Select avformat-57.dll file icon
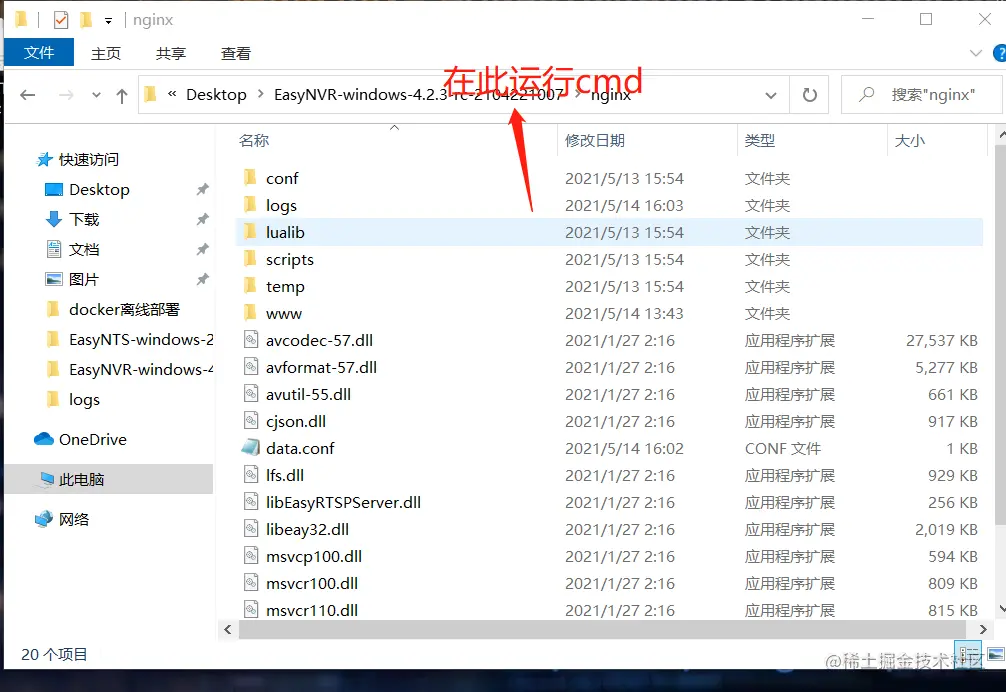 251,367
